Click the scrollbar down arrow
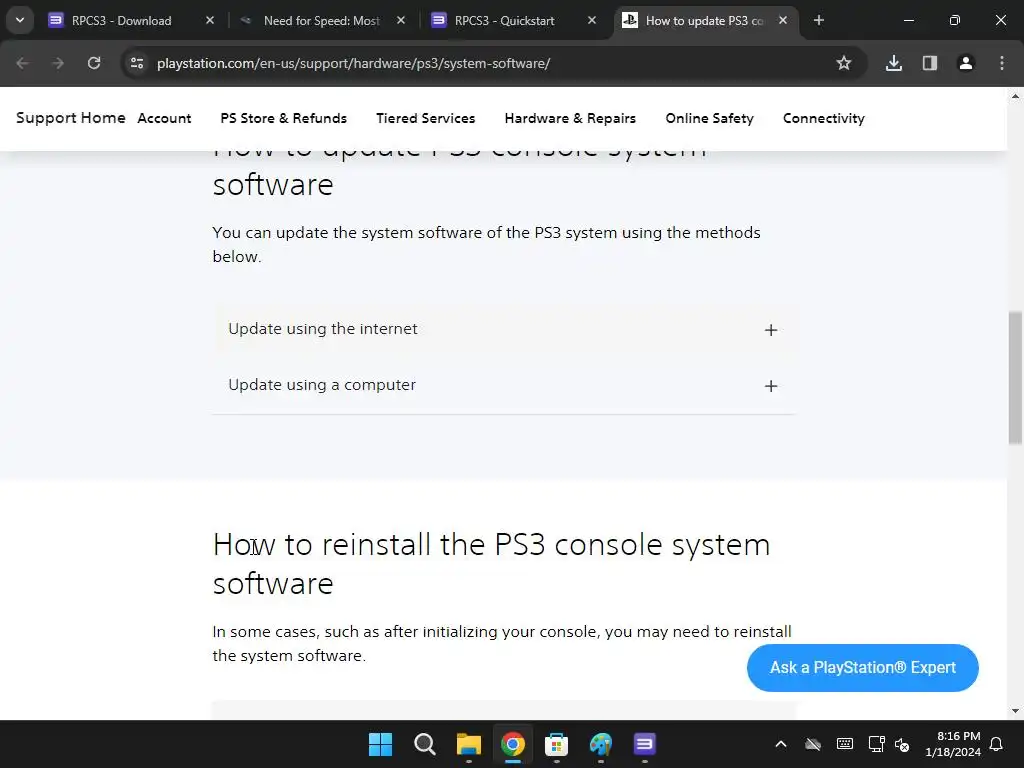Image resolution: width=1024 pixels, height=768 pixels. click(x=1015, y=711)
